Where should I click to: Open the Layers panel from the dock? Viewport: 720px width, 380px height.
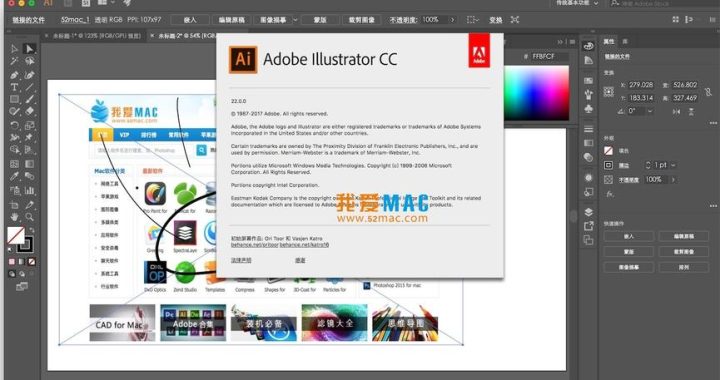pyautogui.click(x=588, y=212)
